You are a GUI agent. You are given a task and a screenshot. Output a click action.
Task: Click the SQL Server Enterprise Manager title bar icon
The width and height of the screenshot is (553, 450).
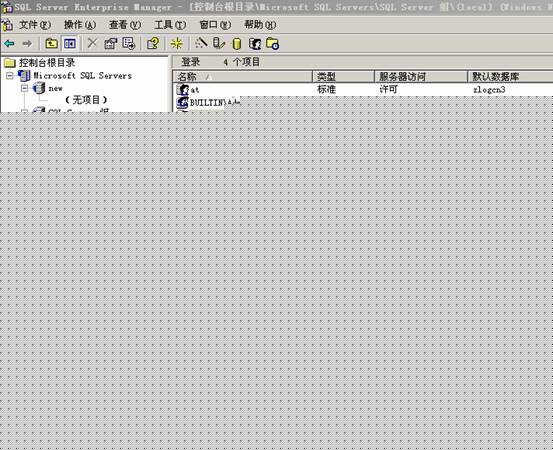(x=6, y=7)
